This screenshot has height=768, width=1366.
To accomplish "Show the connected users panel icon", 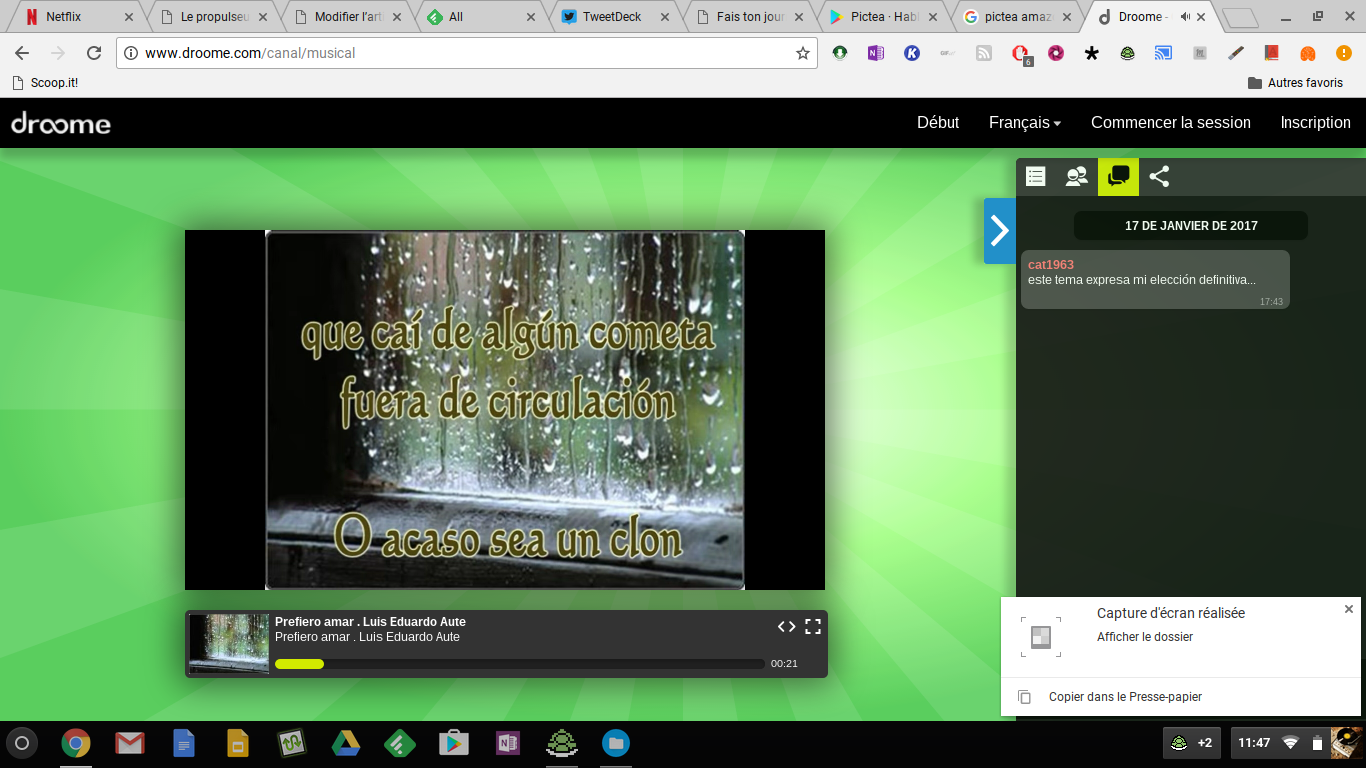I will pyautogui.click(x=1077, y=177).
